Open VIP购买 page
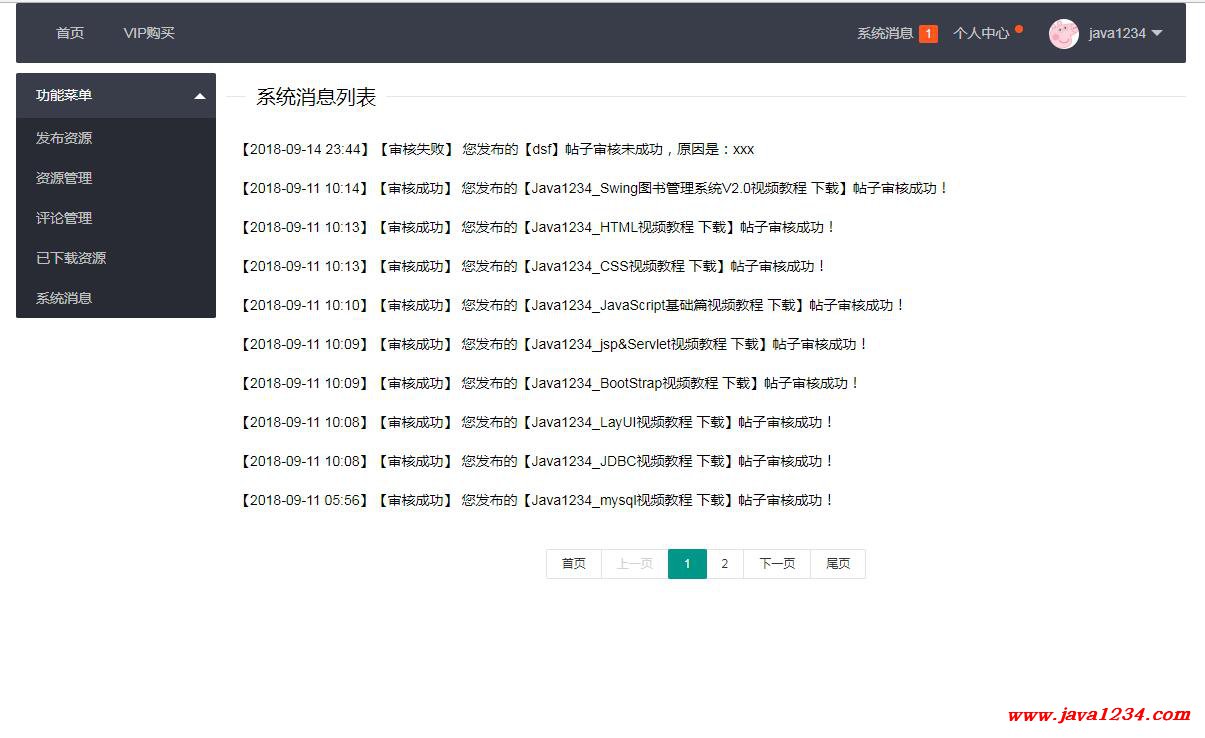 point(149,33)
